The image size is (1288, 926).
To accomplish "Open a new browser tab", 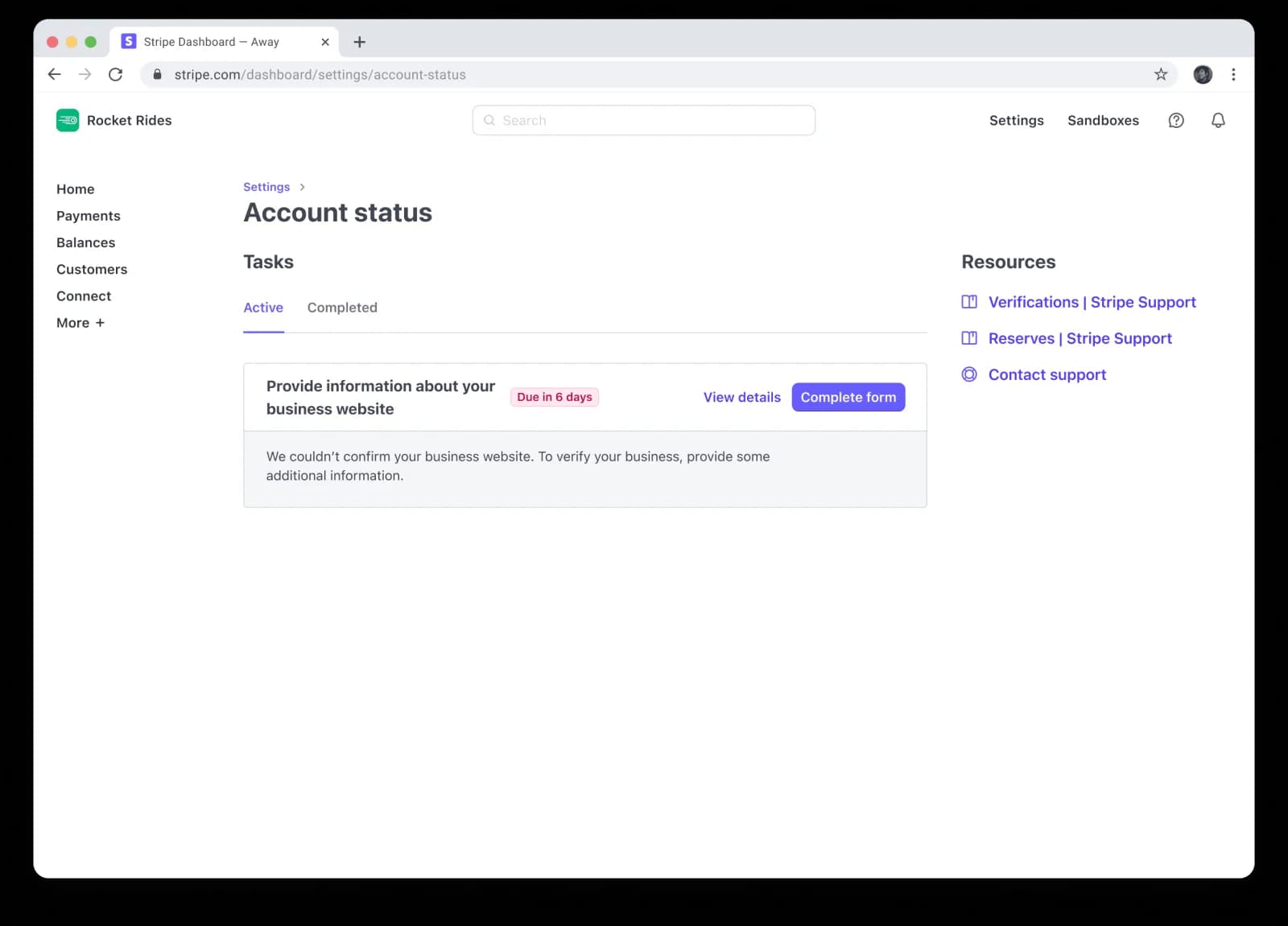I will (359, 42).
